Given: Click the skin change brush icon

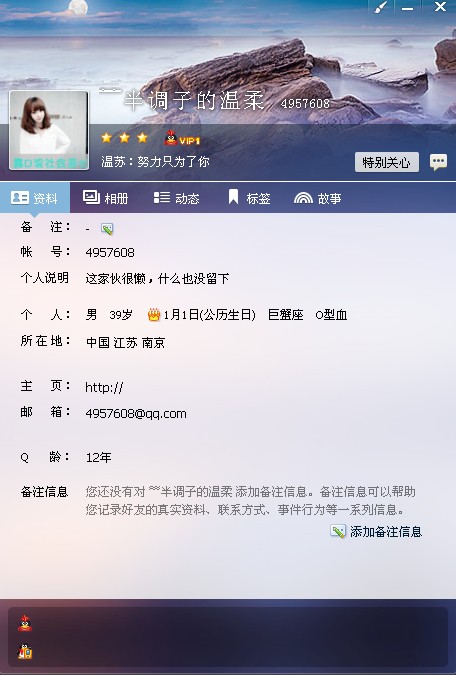Looking at the screenshot, I should click(381, 7).
